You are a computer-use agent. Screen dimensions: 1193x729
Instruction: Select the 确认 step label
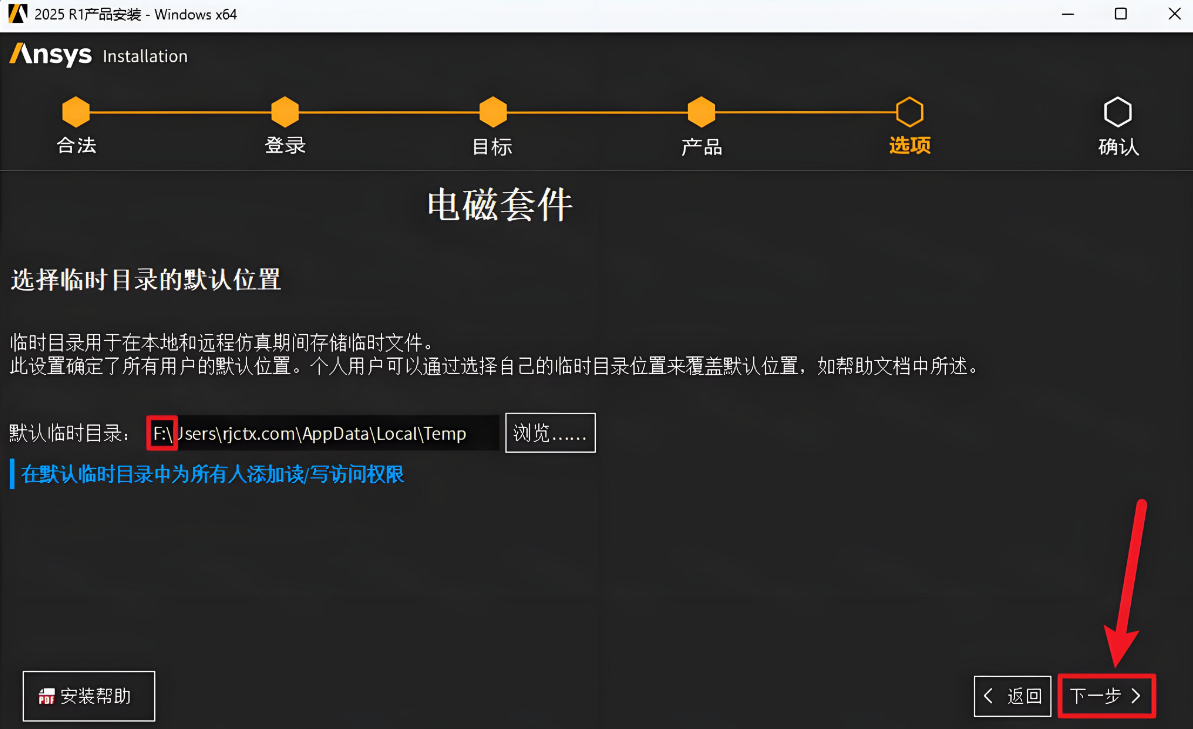pyautogui.click(x=1118, y=146)
